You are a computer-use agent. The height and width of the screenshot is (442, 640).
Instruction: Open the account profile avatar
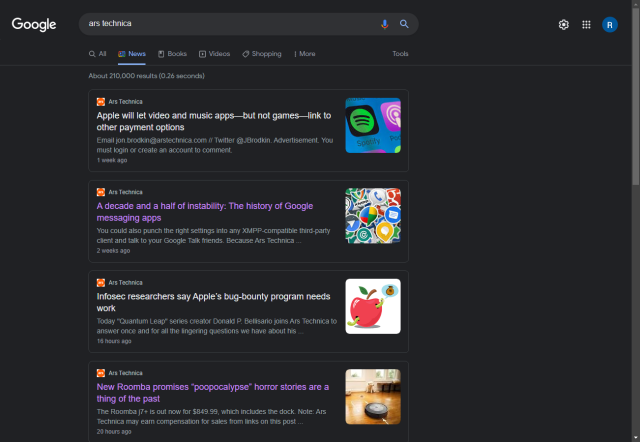pos(609,24)
